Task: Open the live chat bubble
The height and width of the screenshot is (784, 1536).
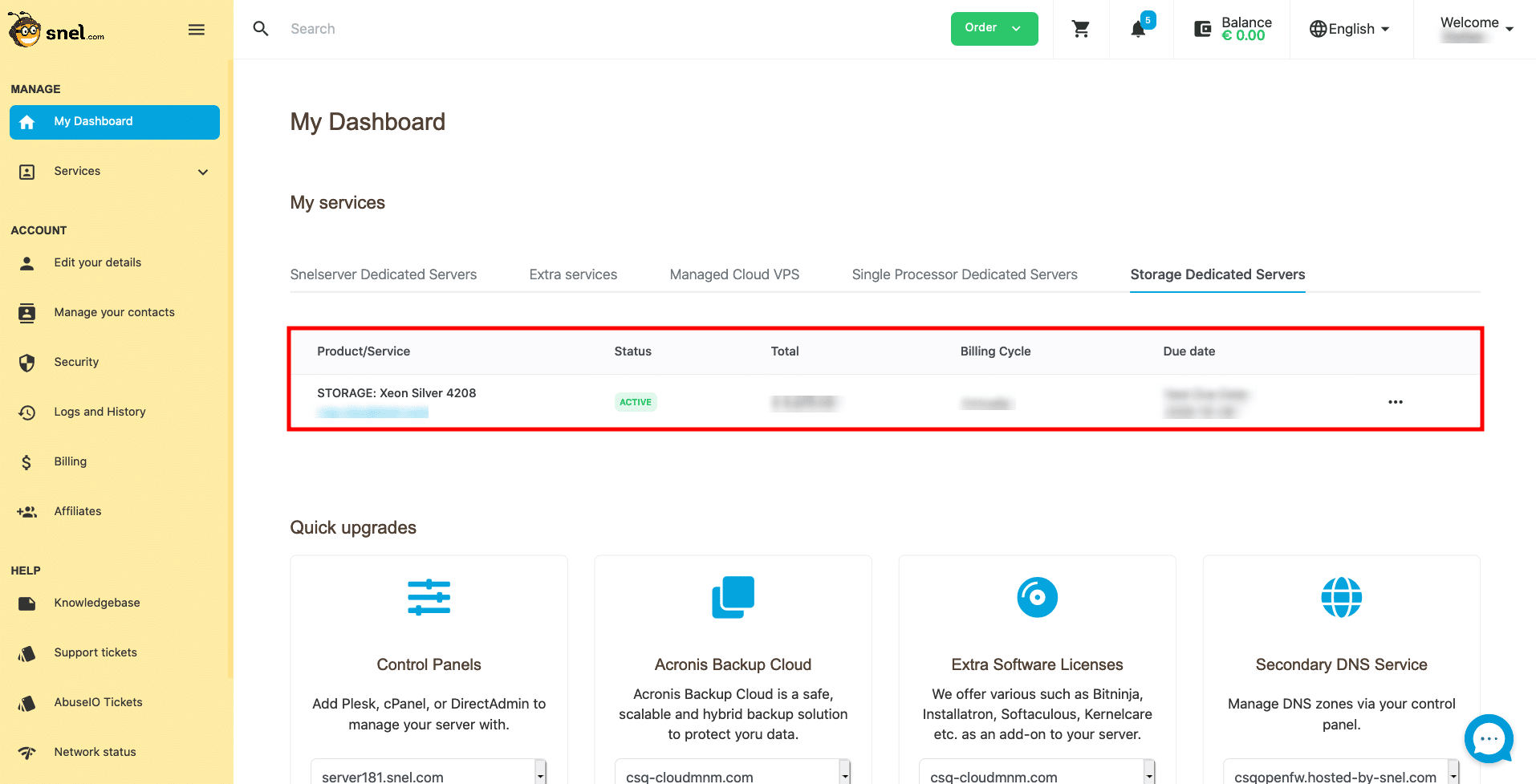Action: click(1488, 738)
